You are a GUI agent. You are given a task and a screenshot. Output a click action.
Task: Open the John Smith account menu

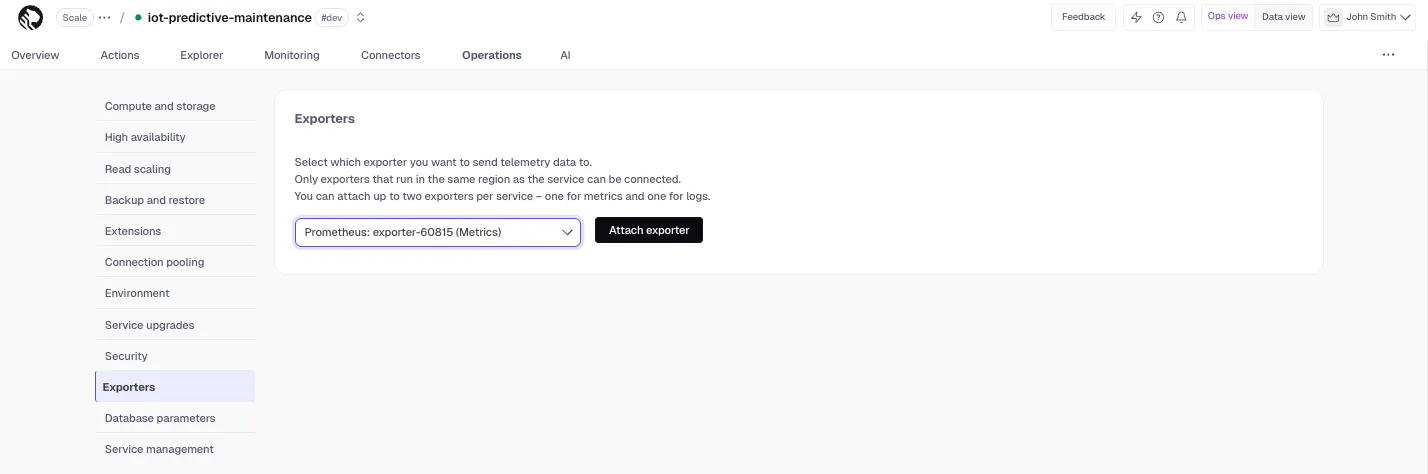click(x=1367, y=17)
